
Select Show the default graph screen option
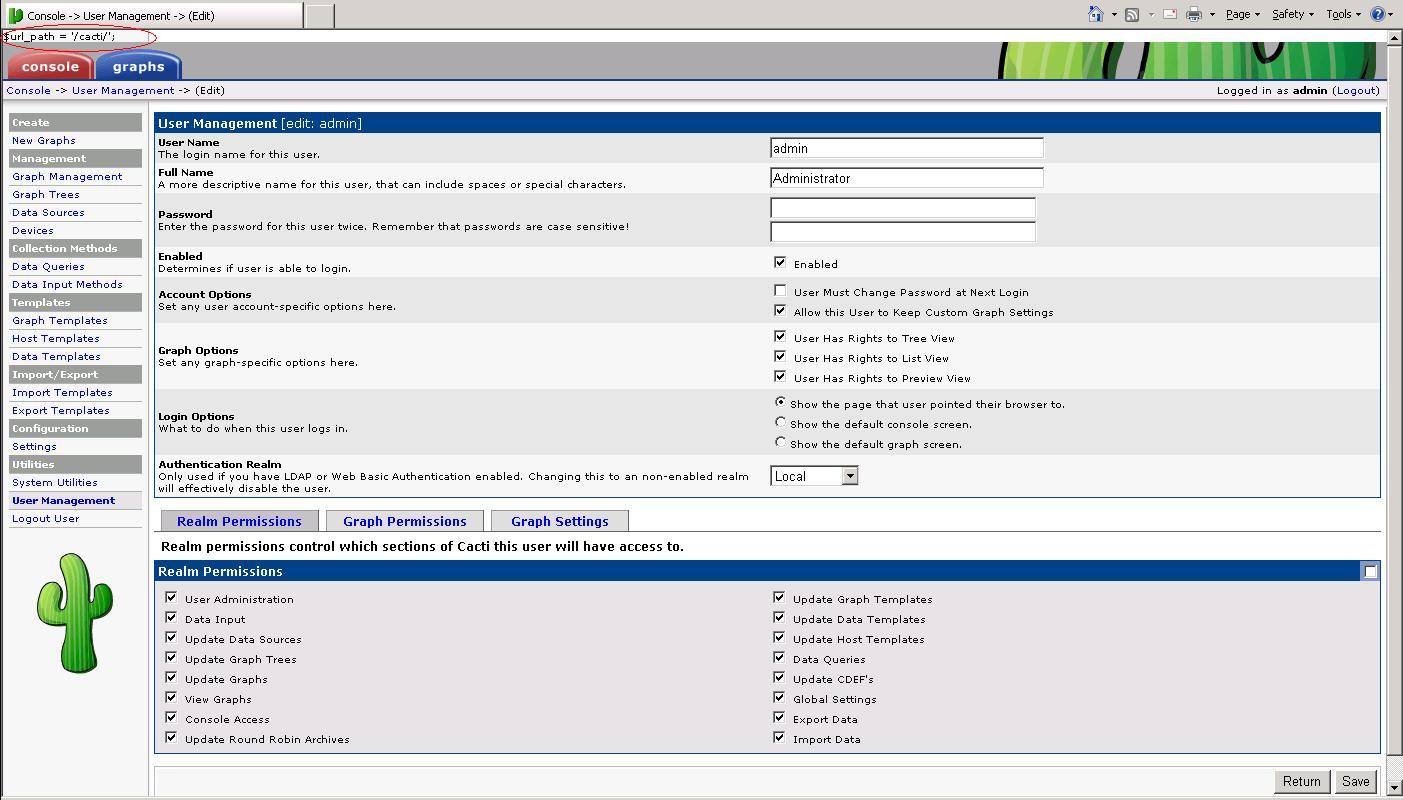[x=780, y=442]
